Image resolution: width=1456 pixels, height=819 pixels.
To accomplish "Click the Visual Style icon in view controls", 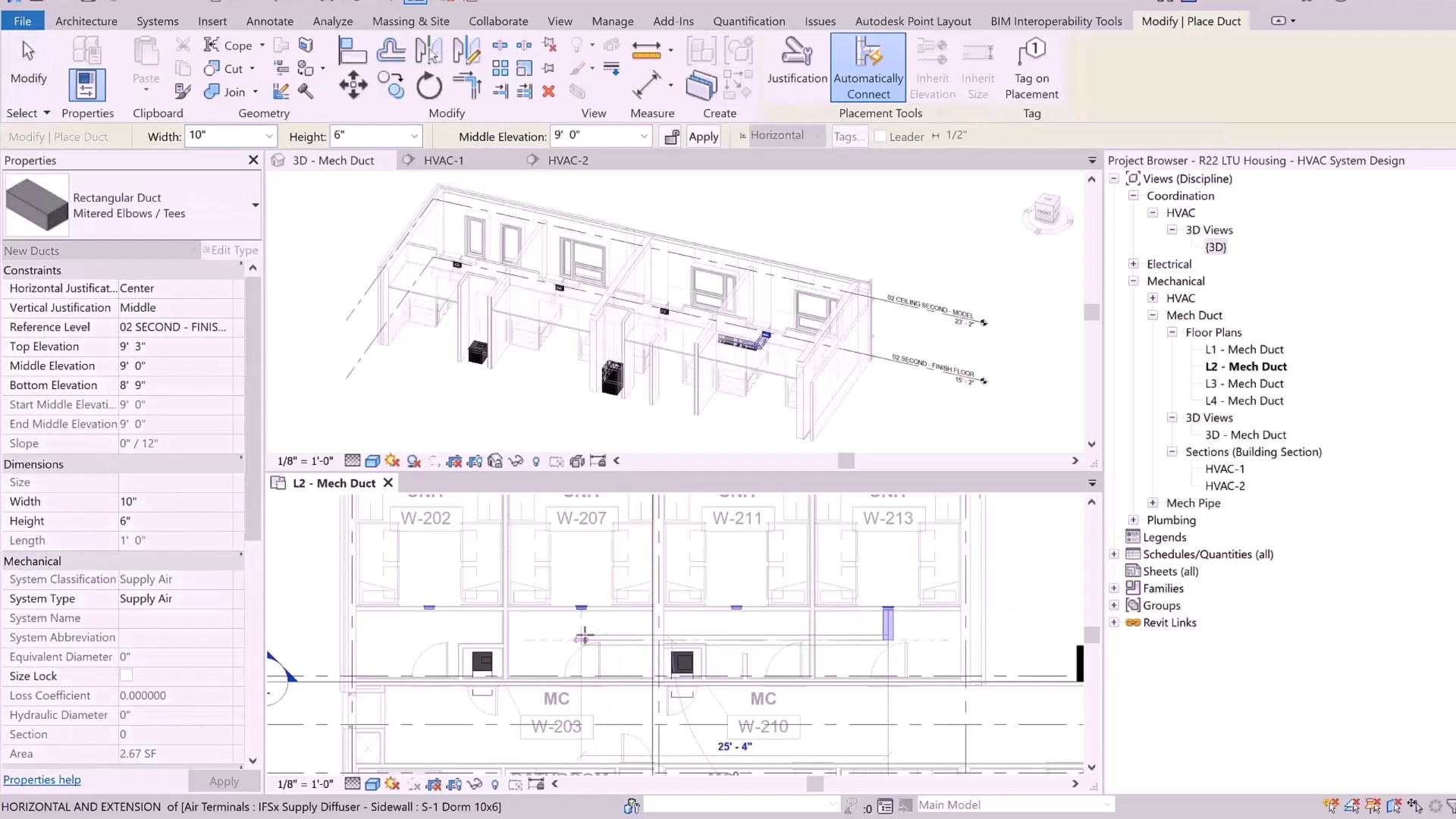I will tap(372, 460).
